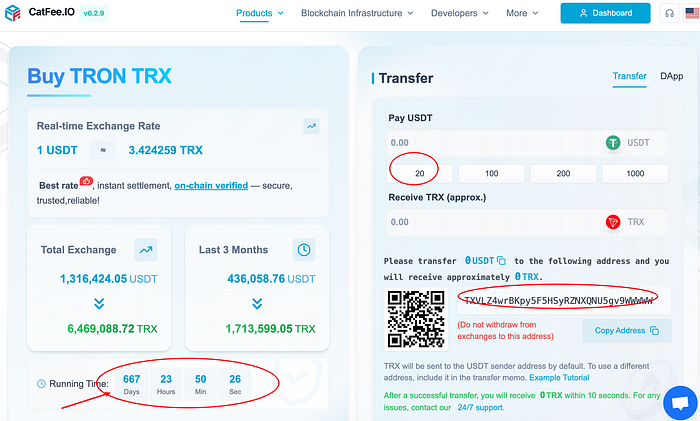Click the red TRX coin icon

613,222
